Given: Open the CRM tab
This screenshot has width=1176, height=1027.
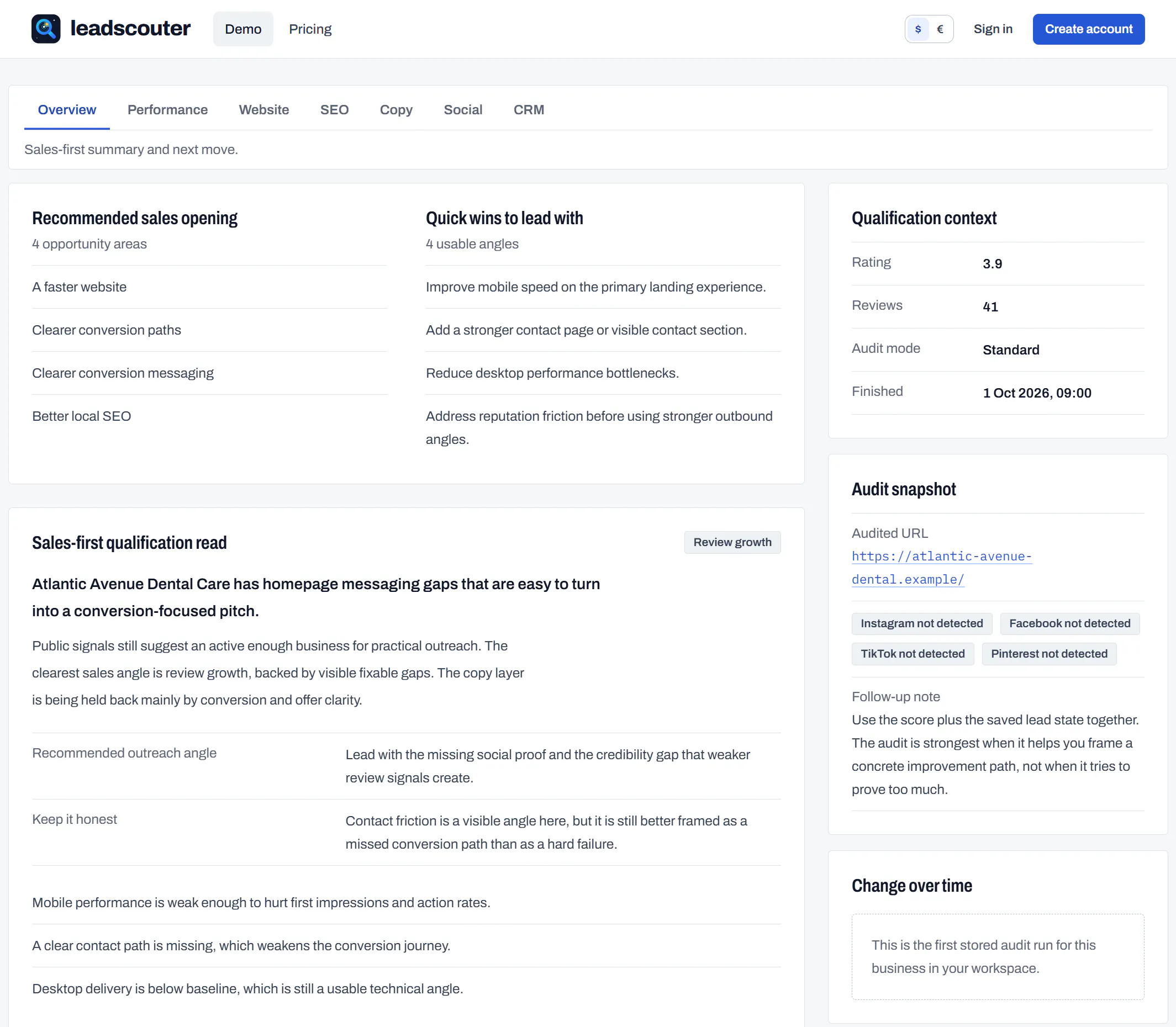Looking at the screenshot, I should tap(529, 109).
